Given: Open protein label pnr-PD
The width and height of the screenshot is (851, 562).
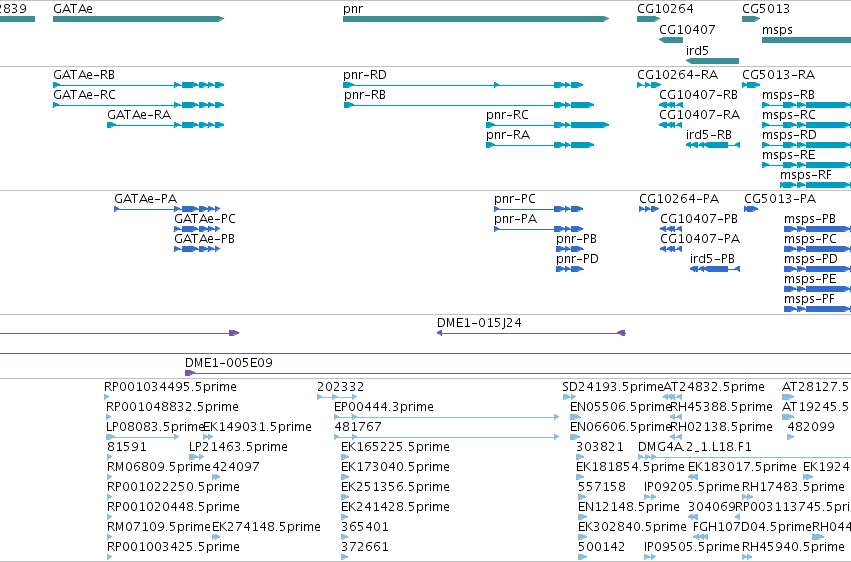Looking at the screenshot, I should 577,259.
